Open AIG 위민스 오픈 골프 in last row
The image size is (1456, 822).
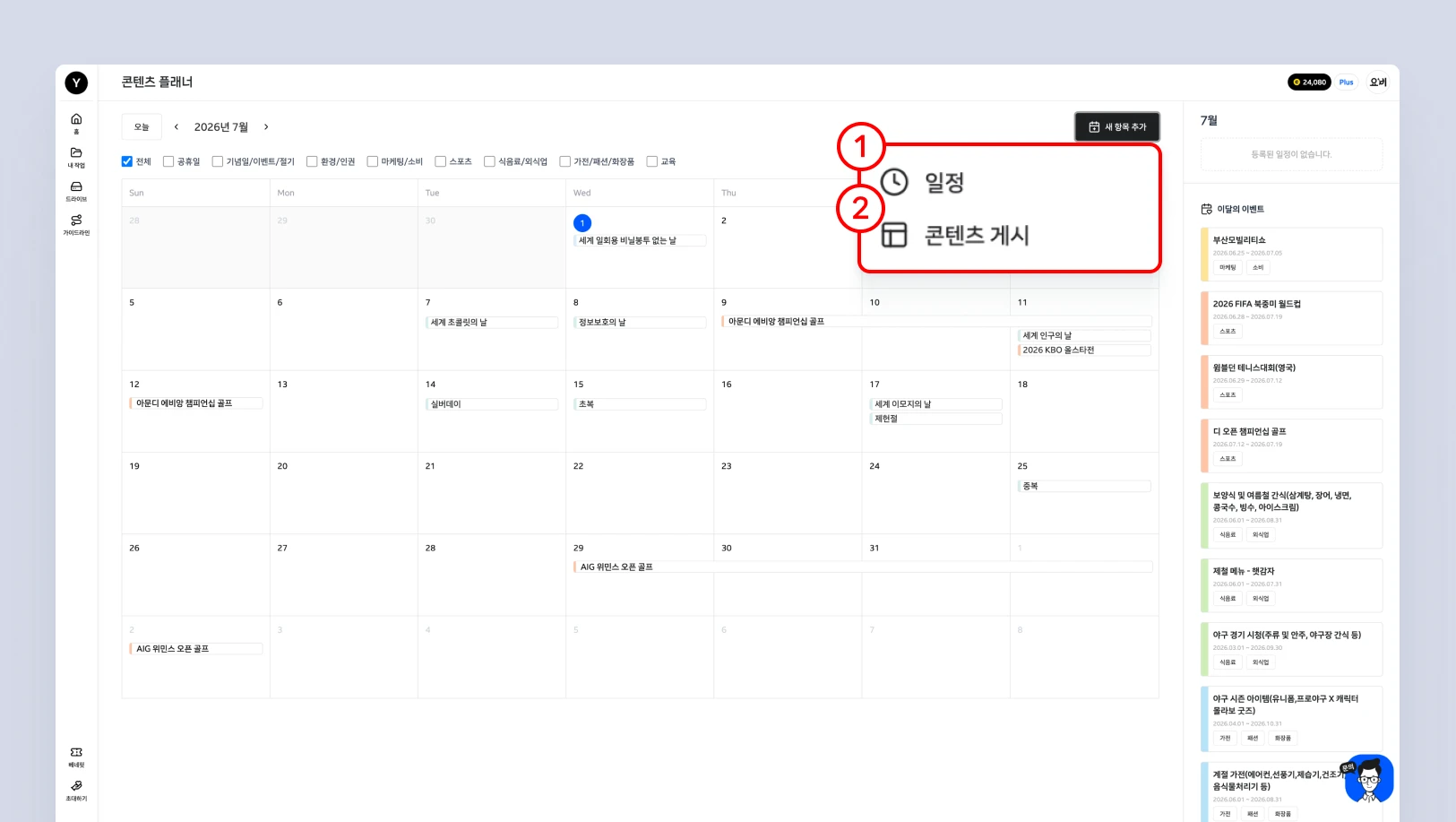[196, 648]
